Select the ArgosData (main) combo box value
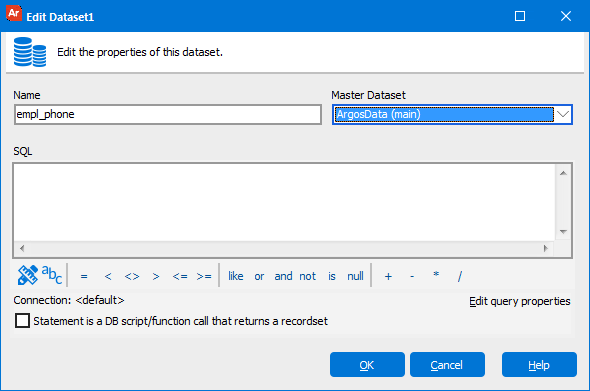This screenshot has width=590, height=391. [x=444, y=114]
